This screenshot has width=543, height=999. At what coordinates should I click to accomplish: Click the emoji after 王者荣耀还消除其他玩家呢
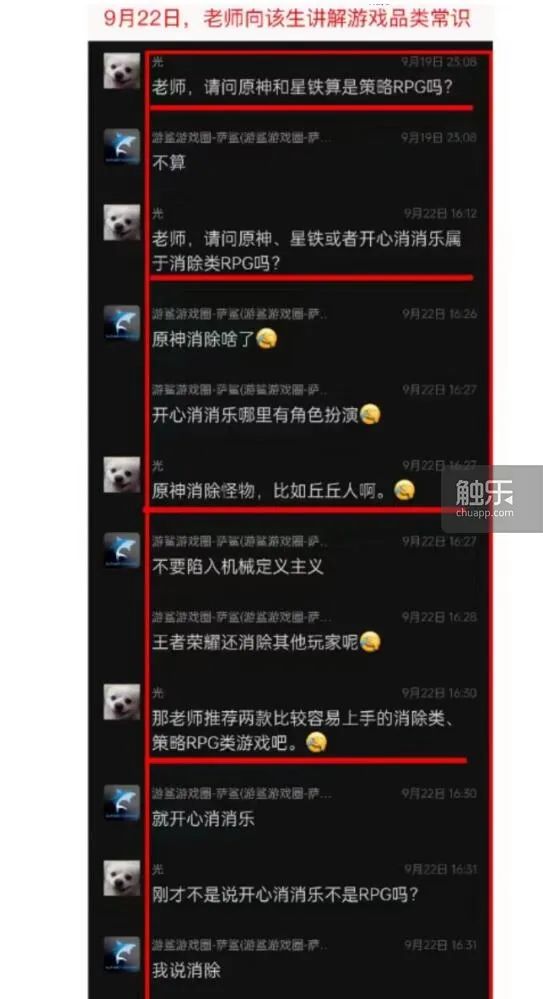click(x=370, y=642)
